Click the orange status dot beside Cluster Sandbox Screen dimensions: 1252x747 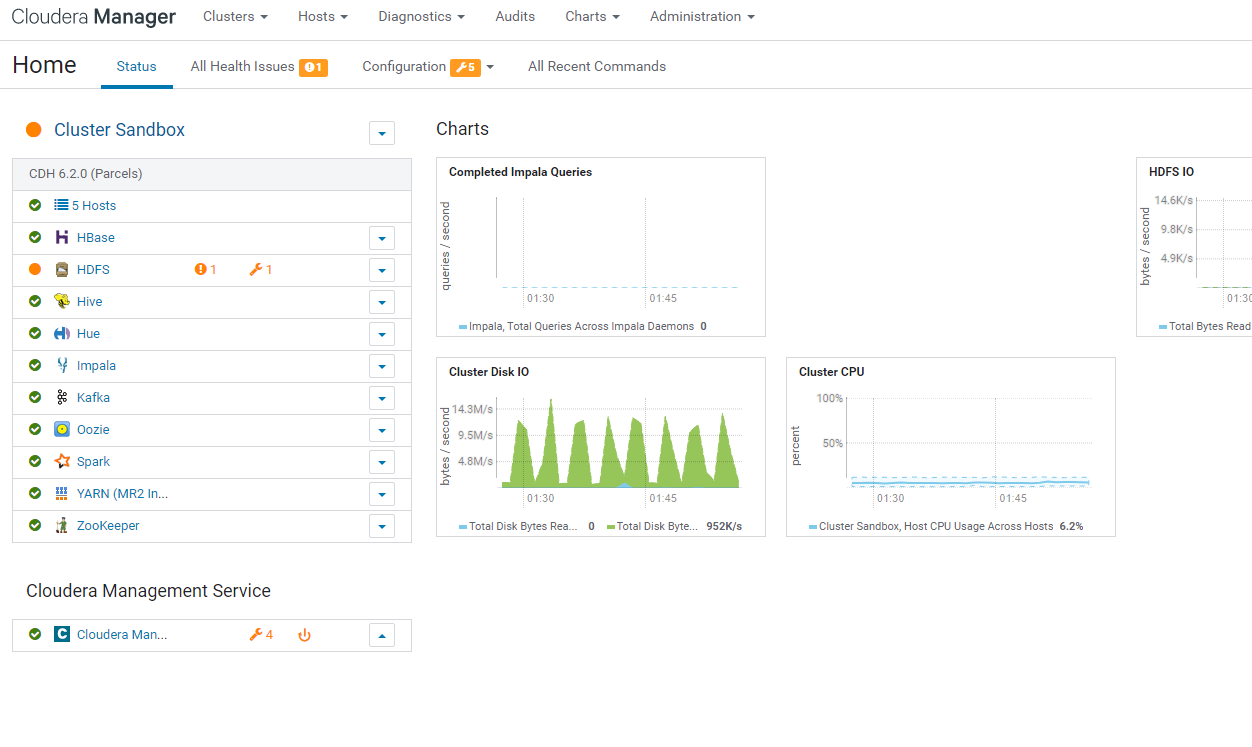(x=33, y=129)
